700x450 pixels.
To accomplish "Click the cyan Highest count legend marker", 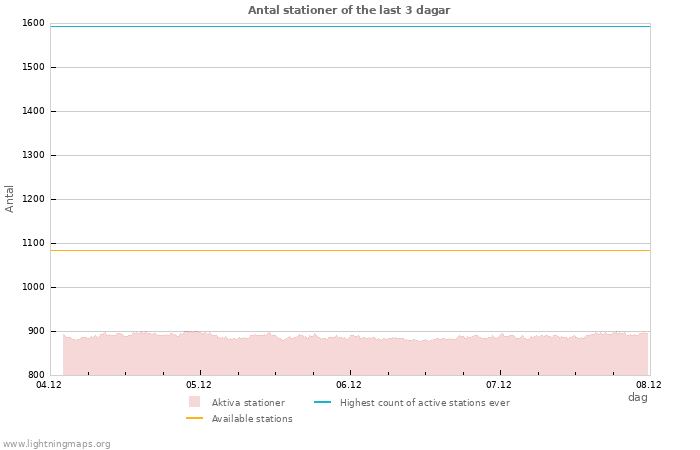I will 322,402.
